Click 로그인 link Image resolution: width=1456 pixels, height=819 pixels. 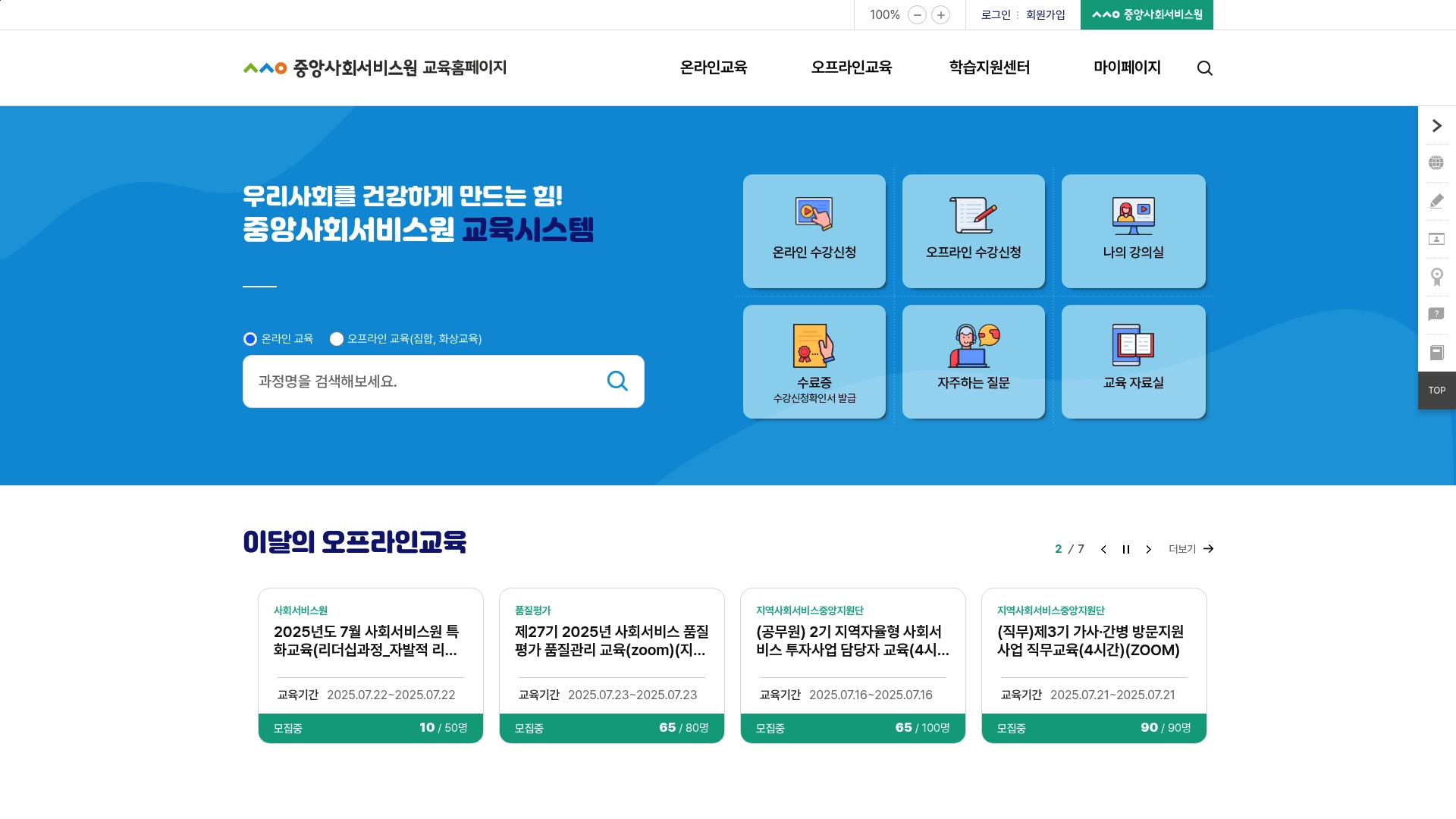click(x=996, y=15)
